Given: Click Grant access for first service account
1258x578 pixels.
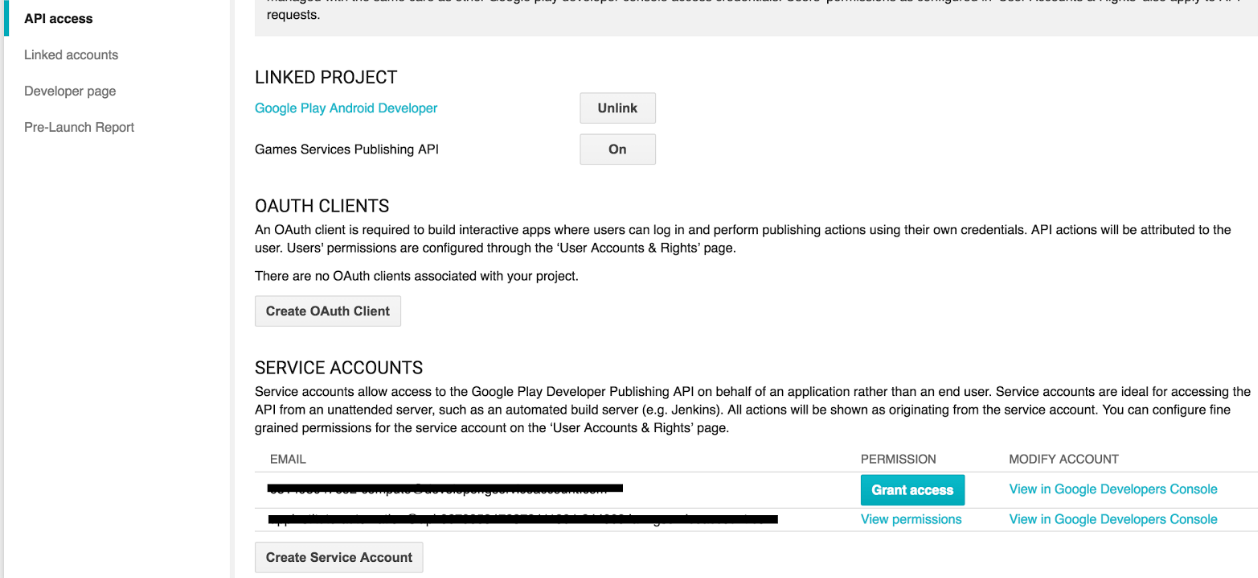Looking at the screenshot, I should pos(912,490).
